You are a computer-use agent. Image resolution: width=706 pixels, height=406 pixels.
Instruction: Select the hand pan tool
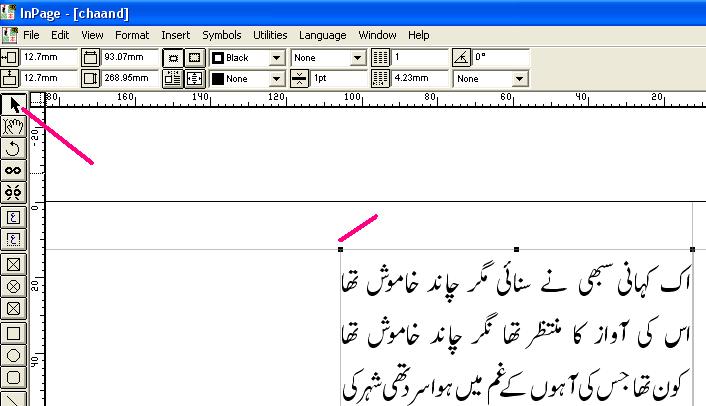point(14,125)
